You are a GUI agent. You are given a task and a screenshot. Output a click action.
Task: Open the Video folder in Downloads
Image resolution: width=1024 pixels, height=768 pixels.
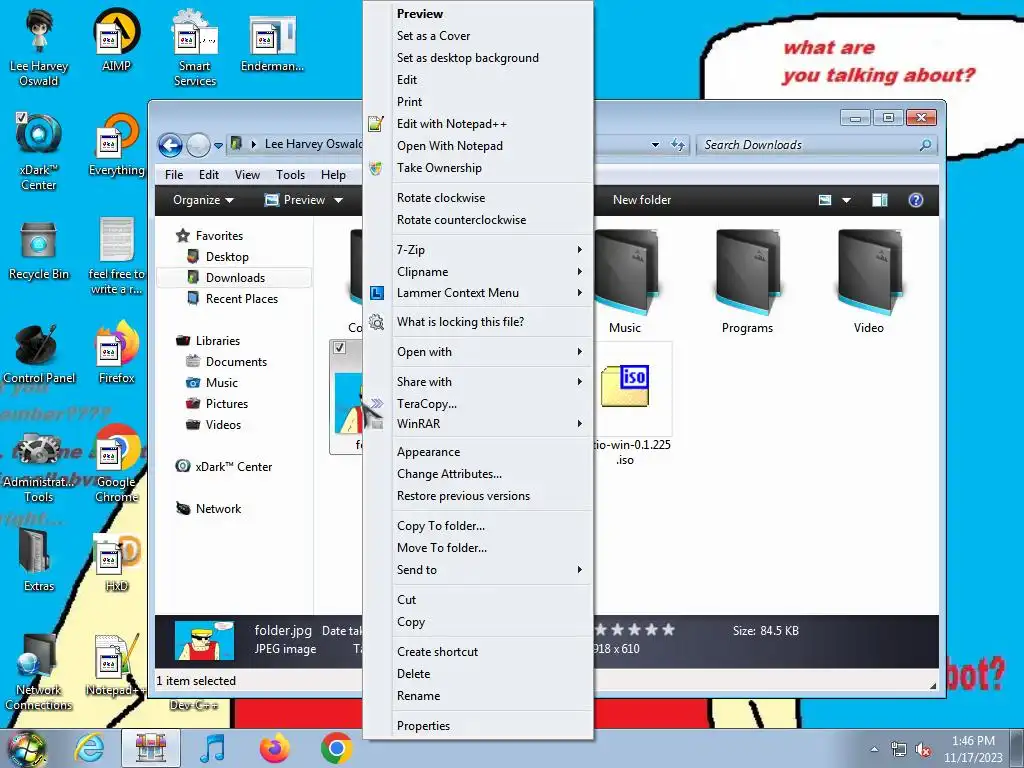pos(869,281)
